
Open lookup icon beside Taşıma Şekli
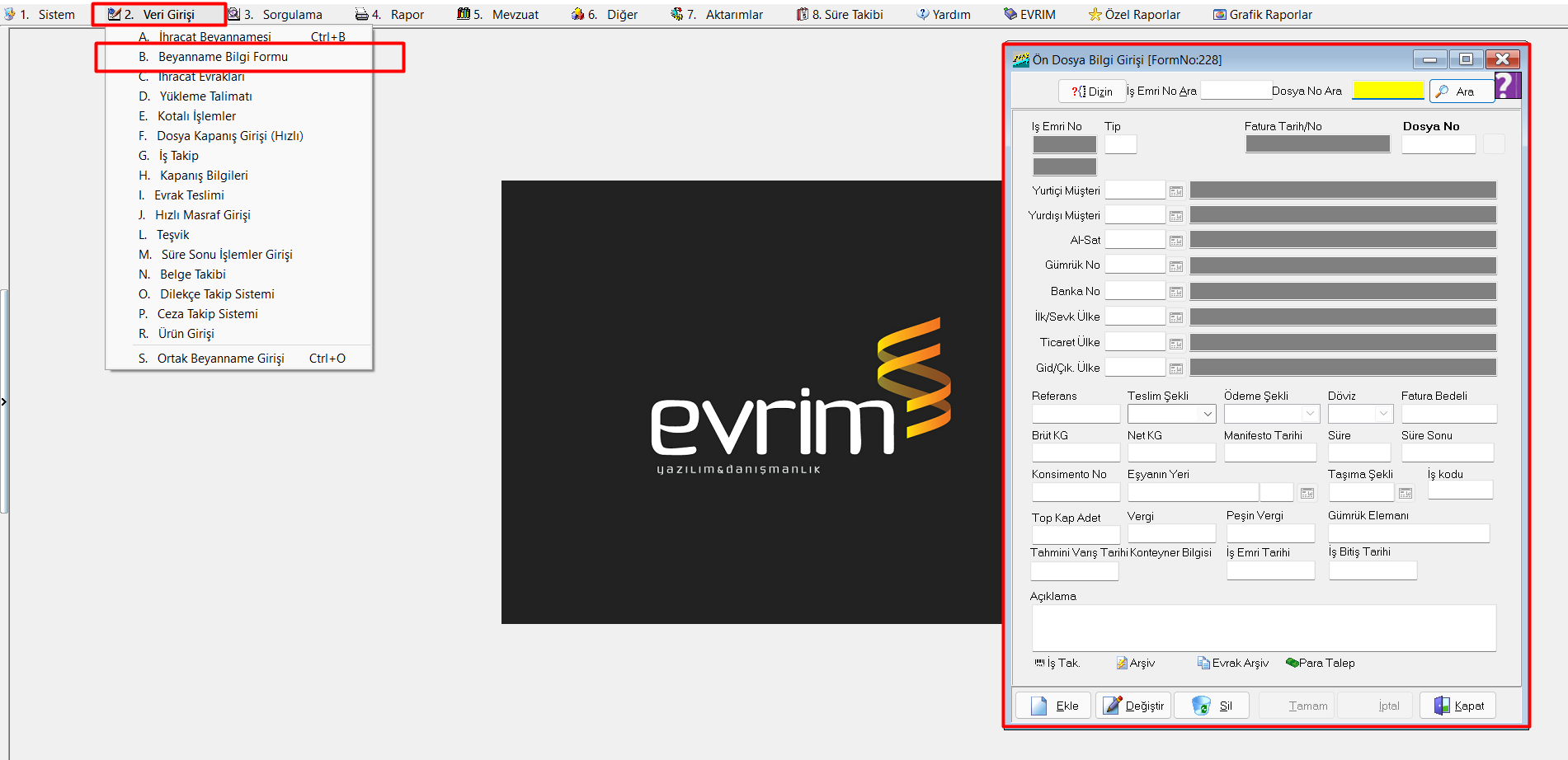pos(1406,493)
